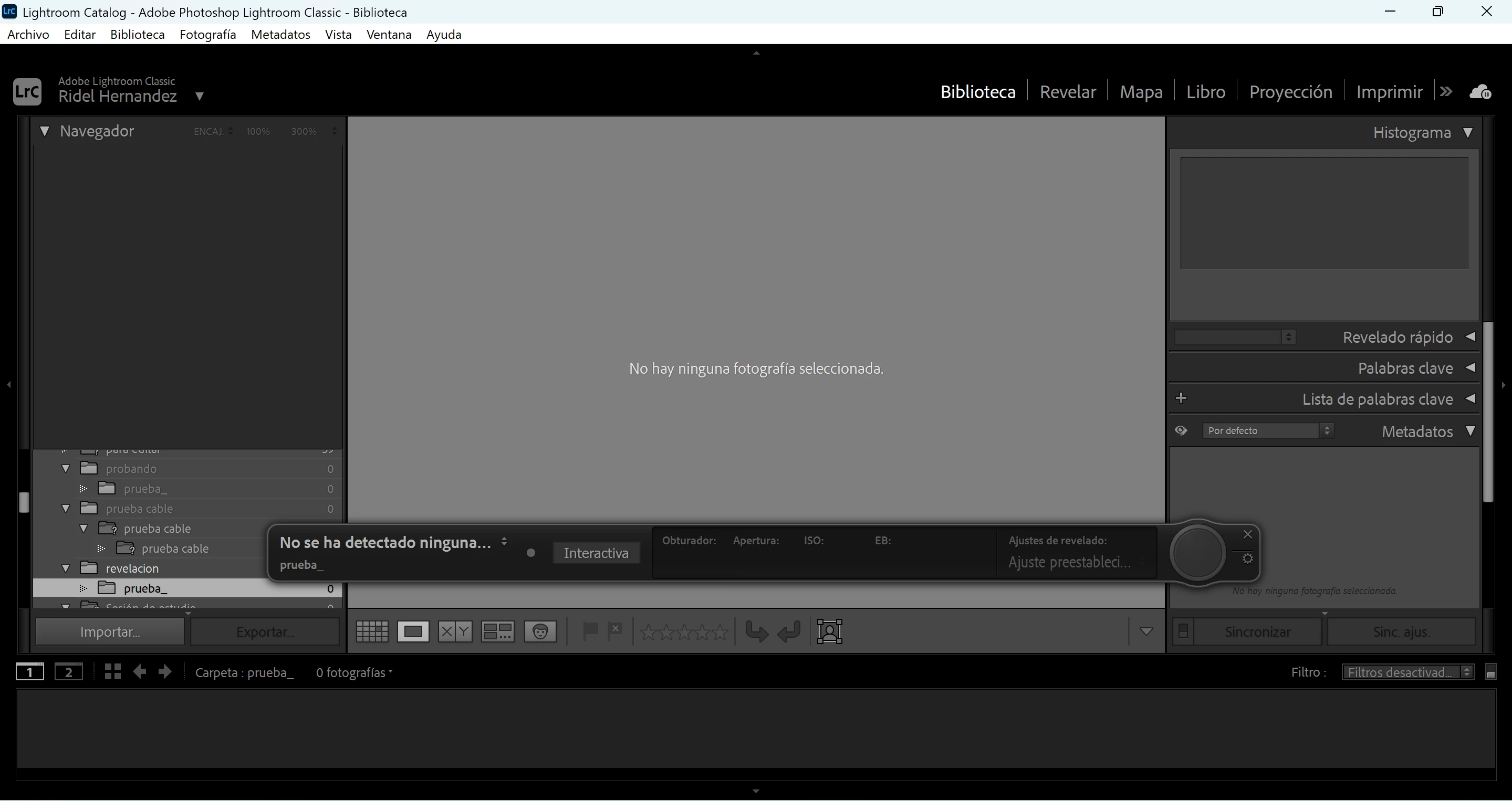Open Compare view XY icon
This screenshot has height=801, width=1512.
point(455,631)
